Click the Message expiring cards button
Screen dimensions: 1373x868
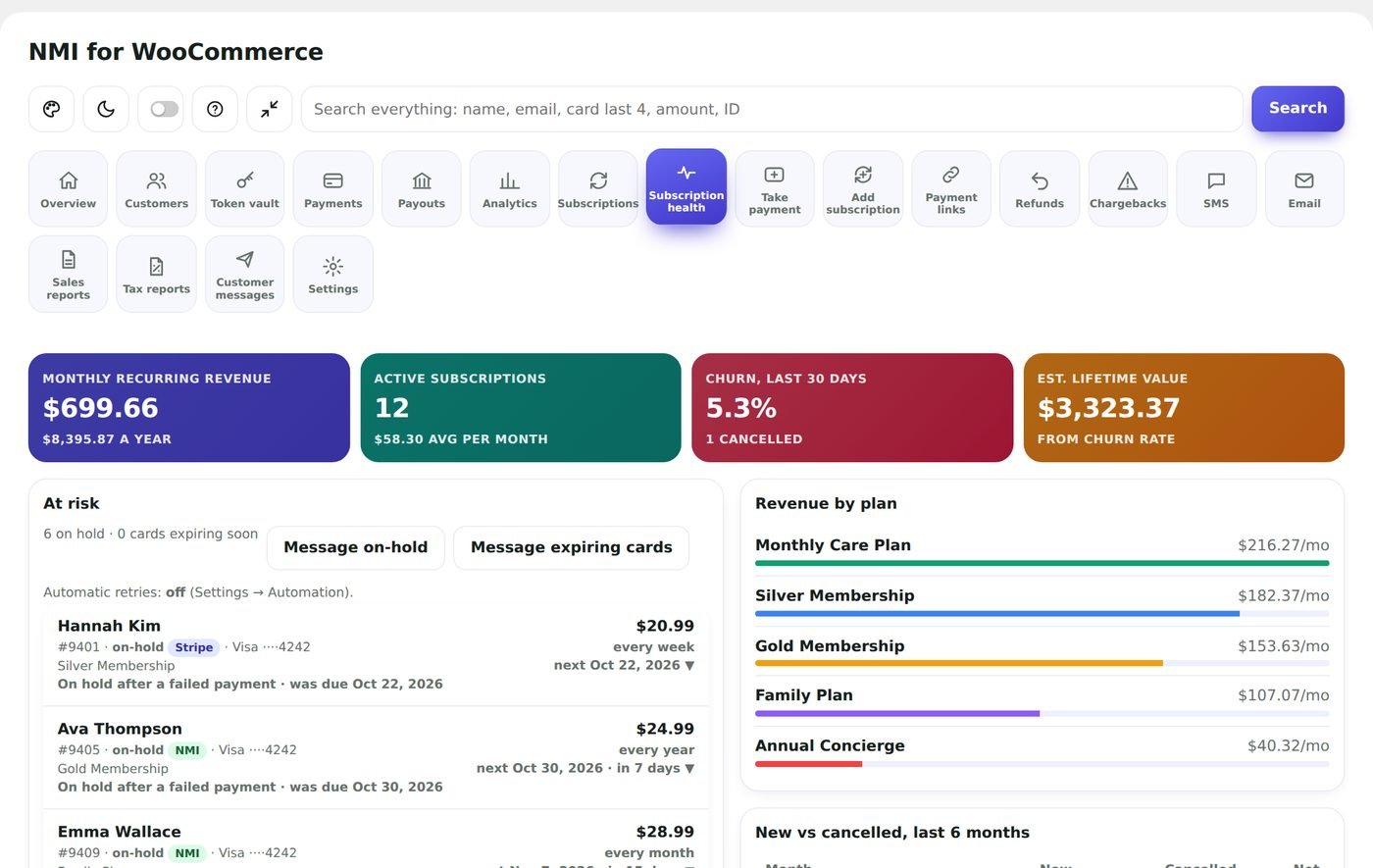572,547
